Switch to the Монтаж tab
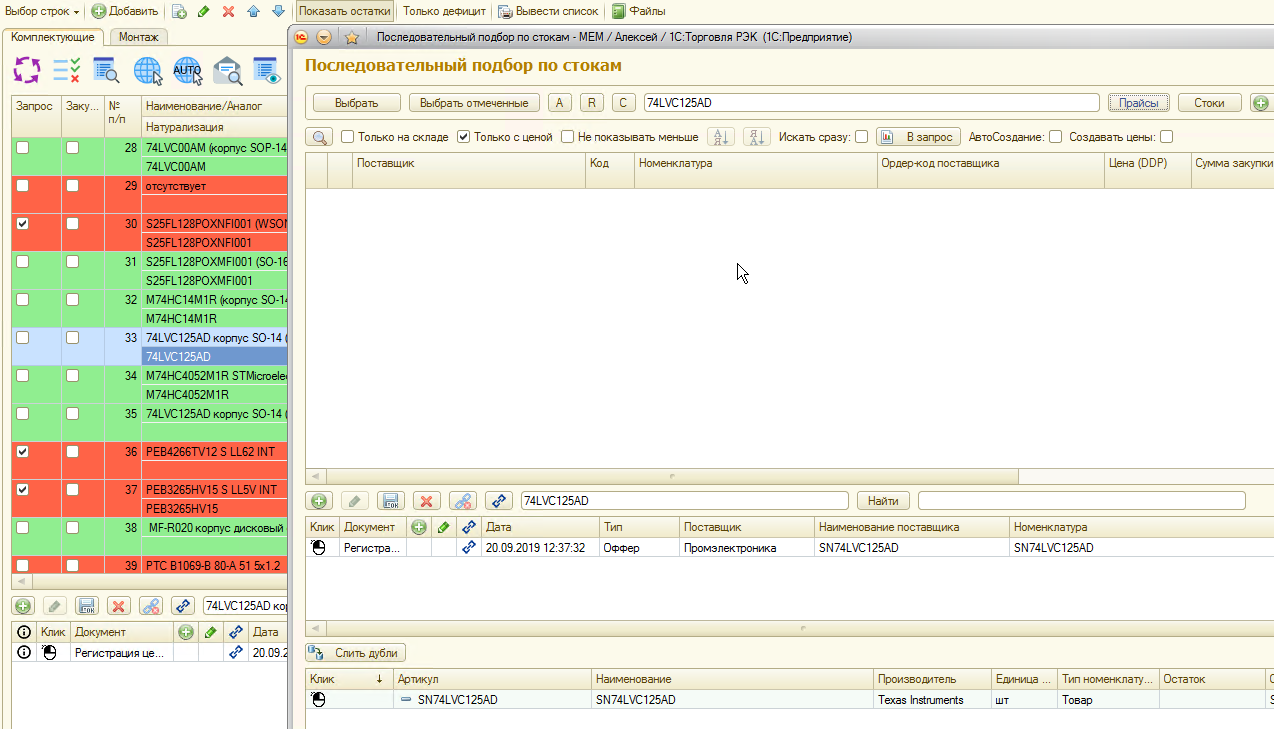 (x=139, y=37)
